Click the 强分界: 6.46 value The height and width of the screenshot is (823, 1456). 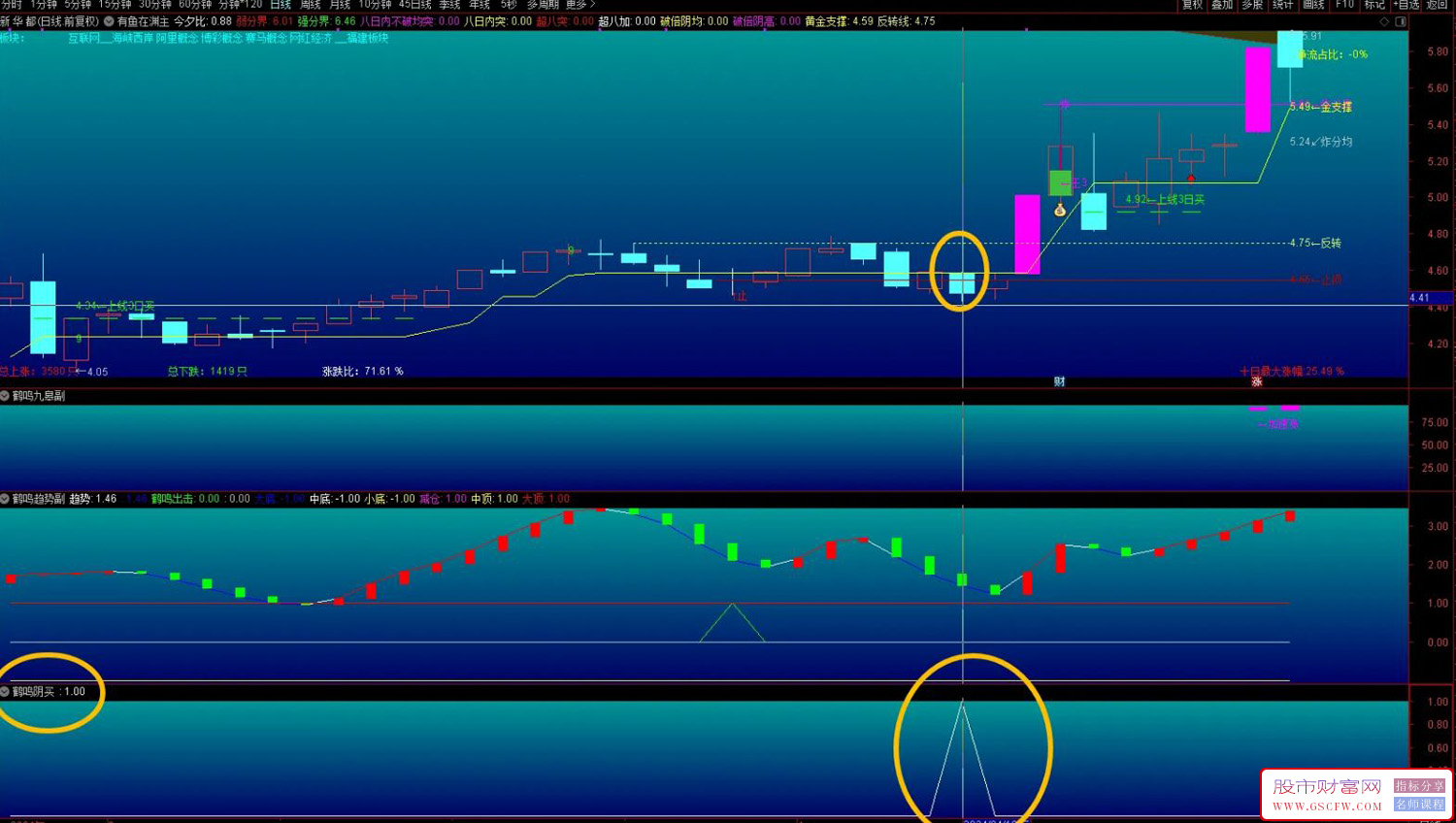pyautogui.click(x=326, y=21)
